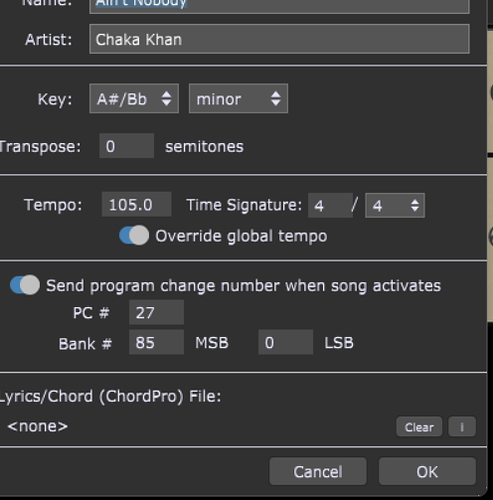
Task: Click the Transpose semitones field
Action: [x=127, y=146]
